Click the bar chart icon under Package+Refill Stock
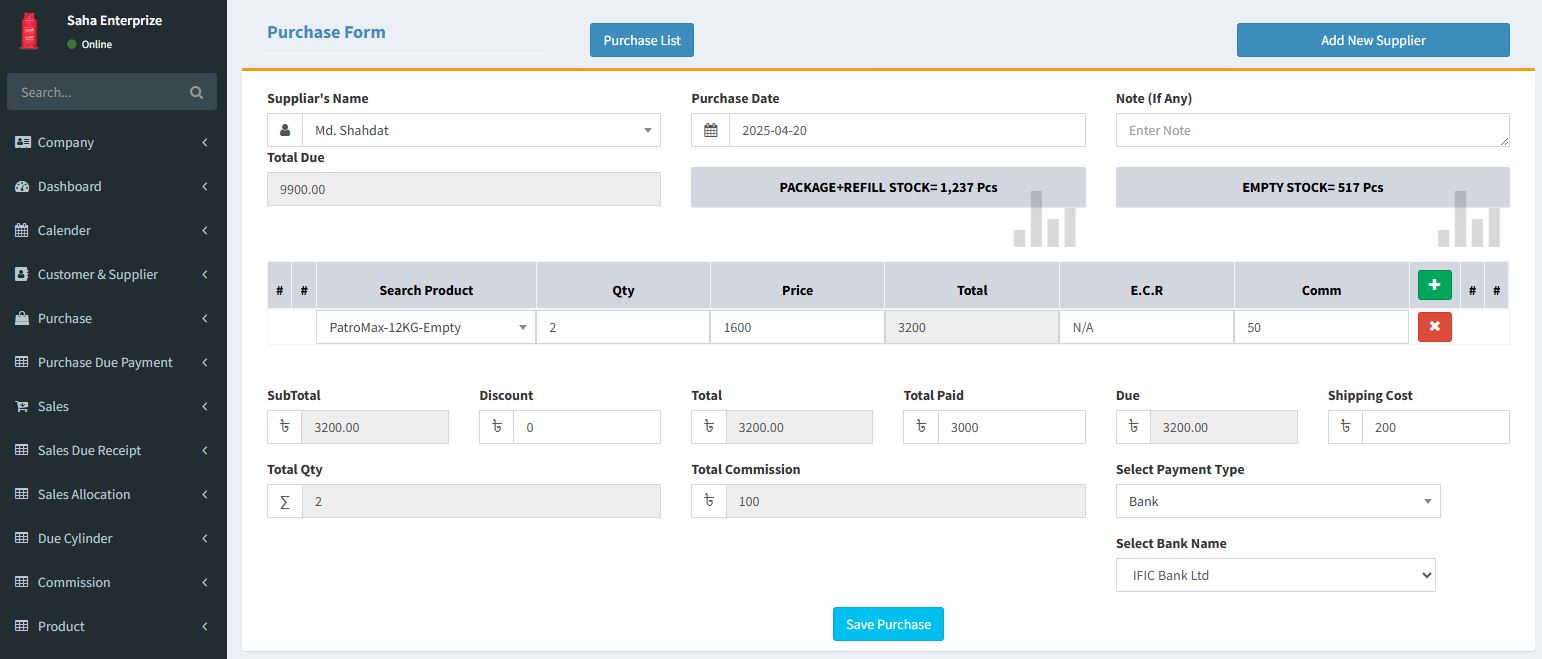Viewport: 1542px width, 659px height. tap(1044, 219)
